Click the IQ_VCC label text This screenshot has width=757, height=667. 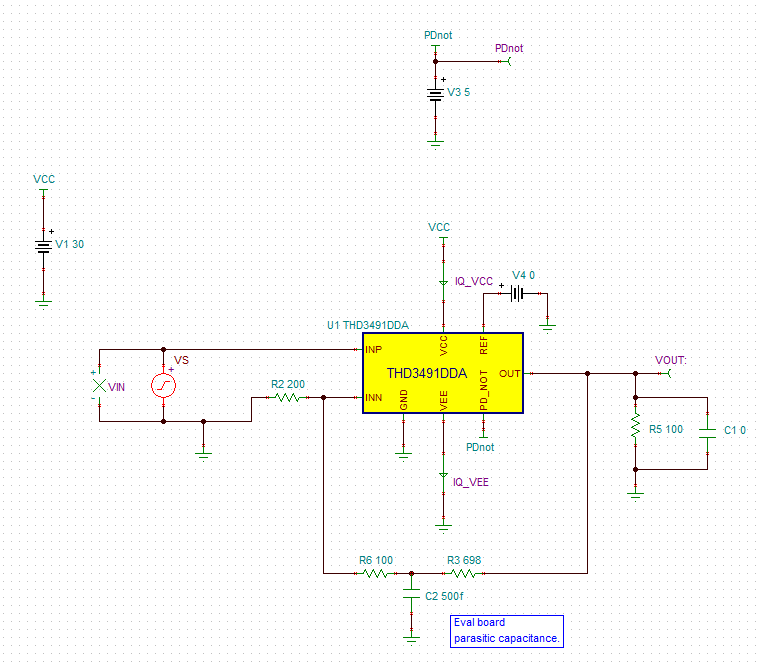(x=474, y=281)
